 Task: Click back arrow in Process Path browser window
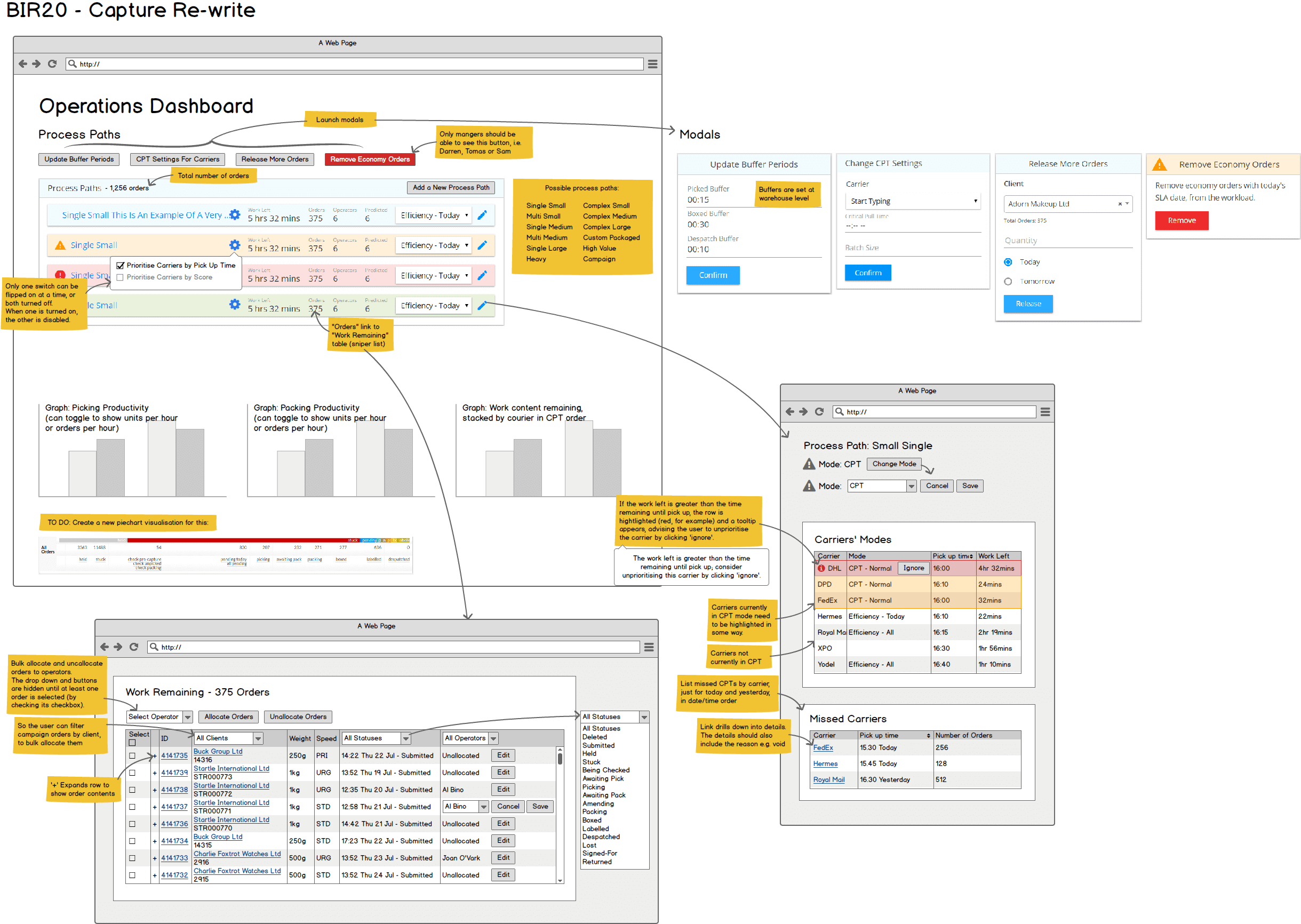789,412
